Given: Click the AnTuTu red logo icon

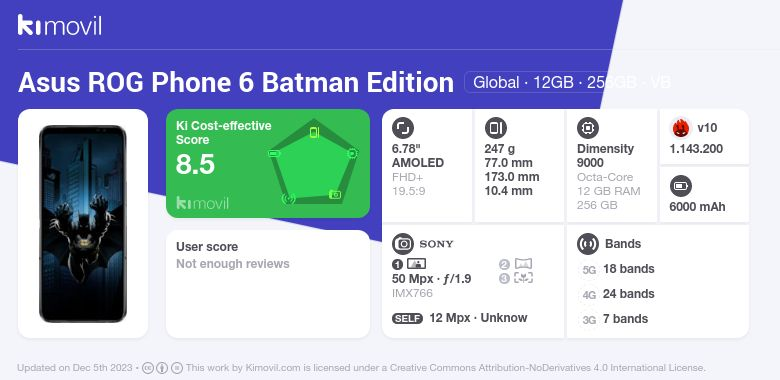Looking at the screenshot, I should tap(681, 128).
